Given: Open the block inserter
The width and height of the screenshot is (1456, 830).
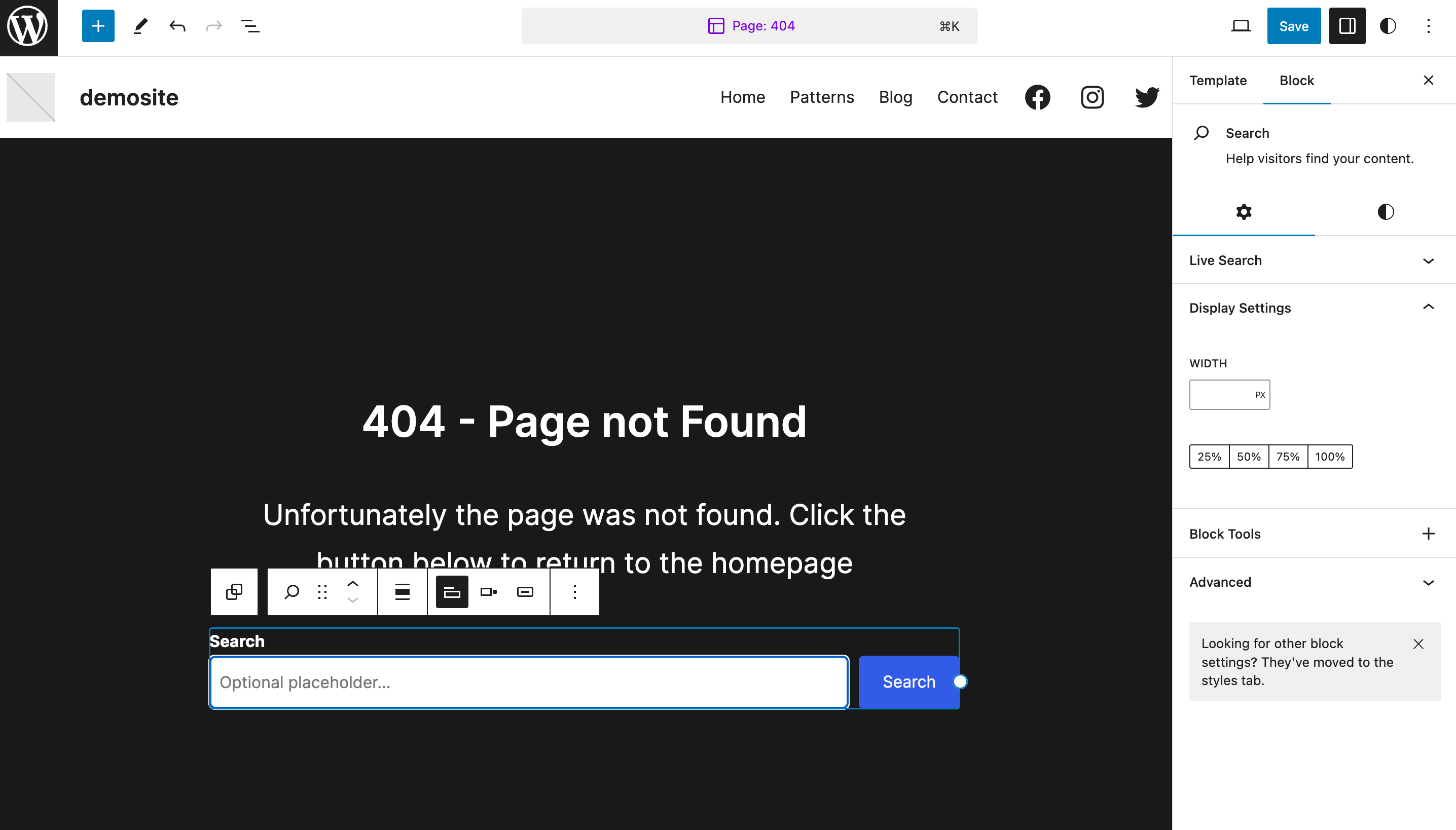Looking at the screenshot, I should [97, 26].
